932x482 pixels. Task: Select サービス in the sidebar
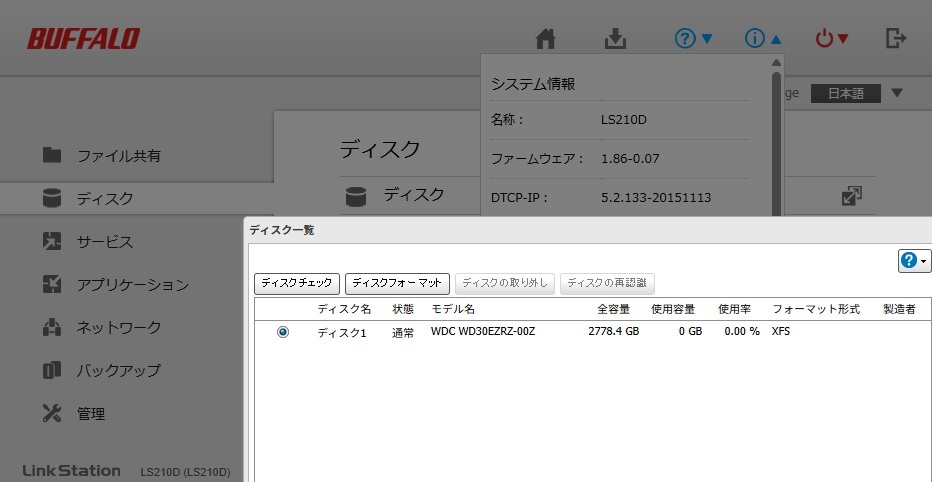click(x=104, y=242)
